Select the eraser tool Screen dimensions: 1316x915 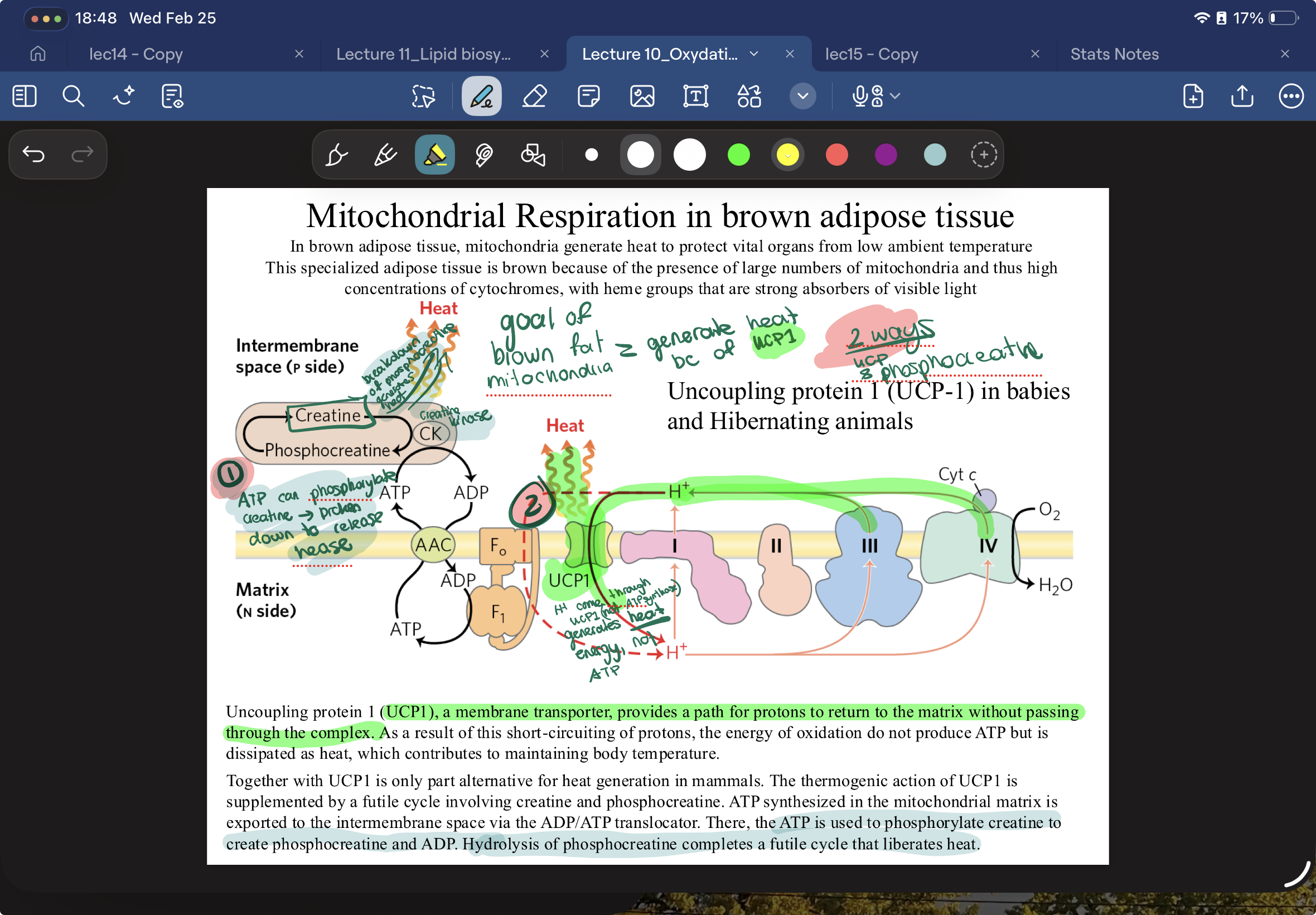(535, 96)
